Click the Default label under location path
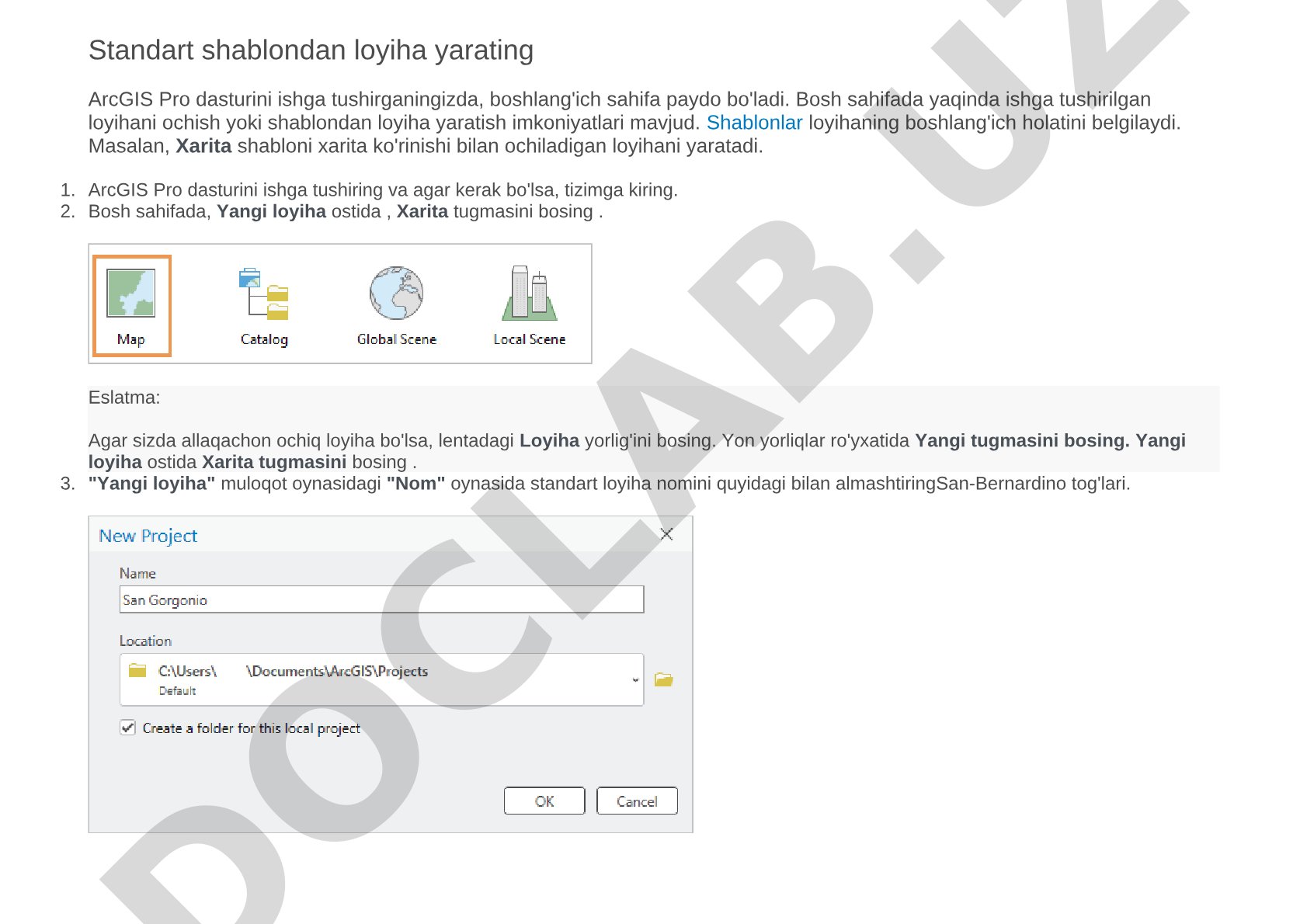The width and height of the screenshot is (1307, 924). pos(177,691)
